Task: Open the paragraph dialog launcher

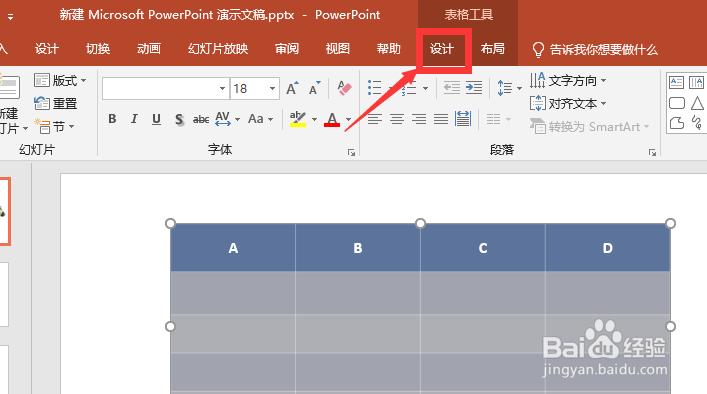Action: [652, 153]
